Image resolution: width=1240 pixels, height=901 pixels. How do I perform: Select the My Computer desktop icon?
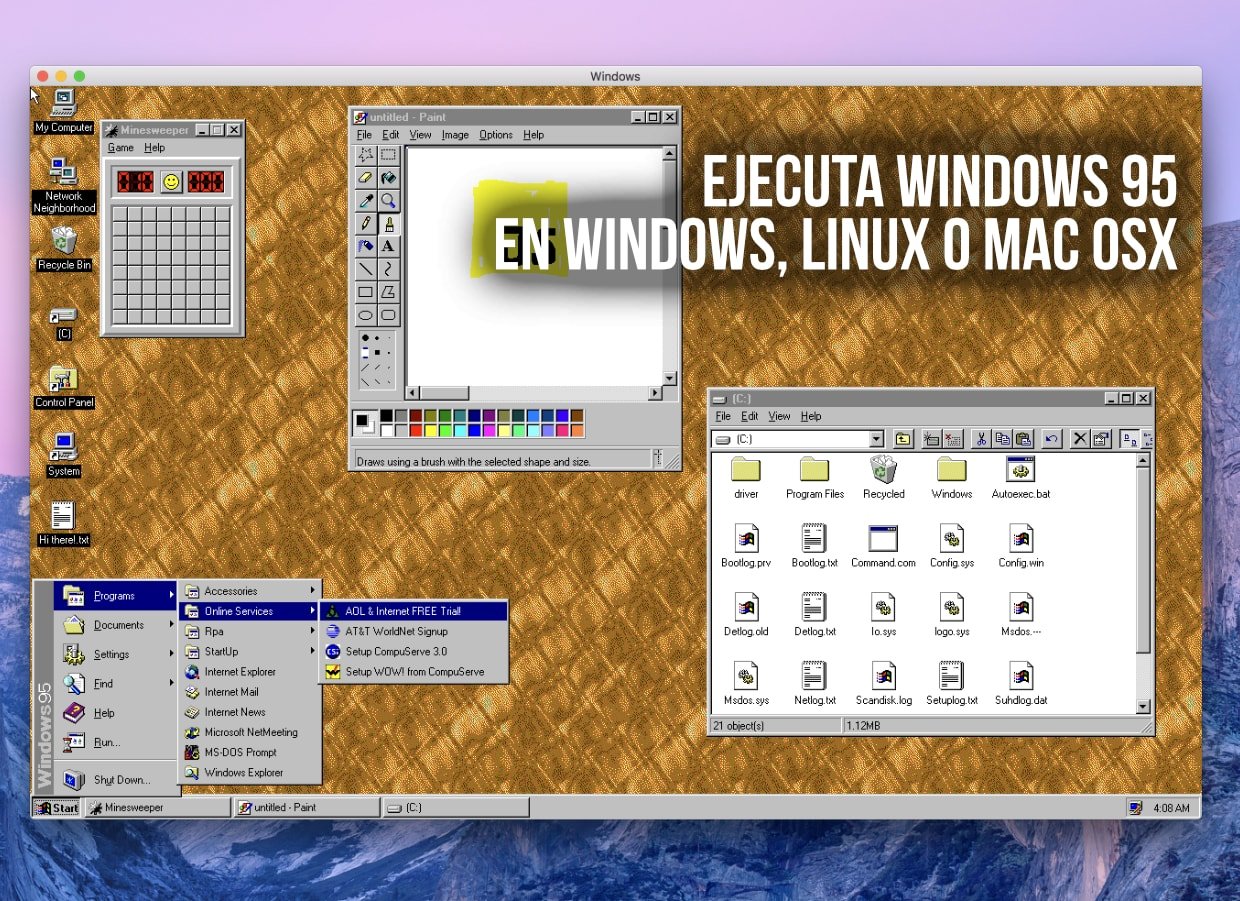(x=64, y=111)
